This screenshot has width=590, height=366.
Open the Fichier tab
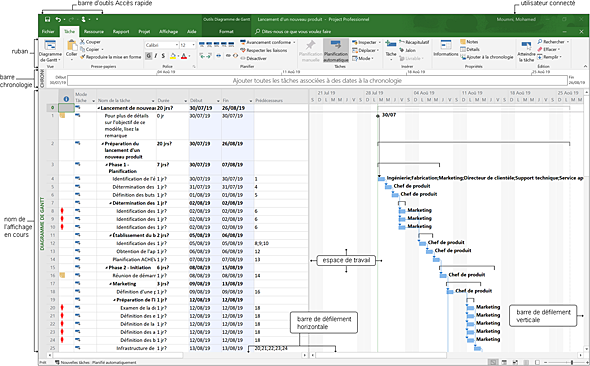click(x=48, y=32)
